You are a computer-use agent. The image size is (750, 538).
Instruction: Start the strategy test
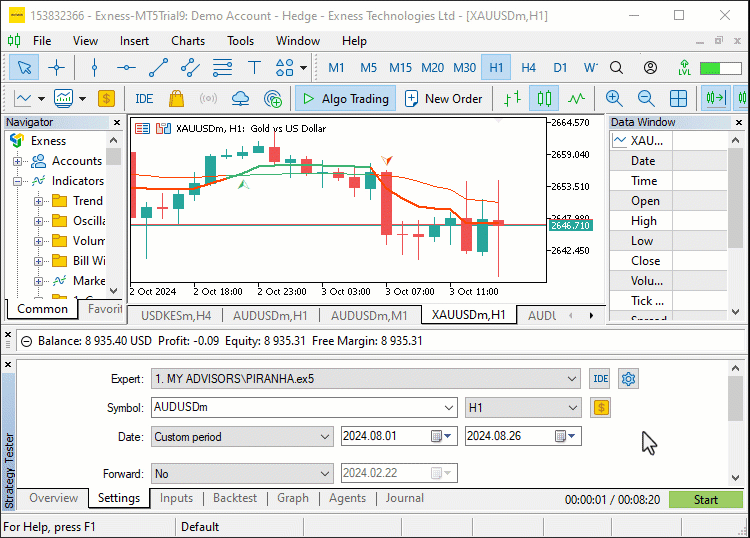pyautogui.click(x=706, y=500)
